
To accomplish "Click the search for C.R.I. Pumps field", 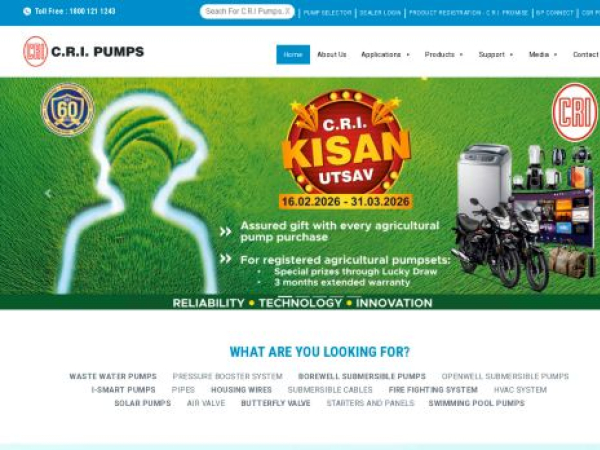I will pos(247,11).
